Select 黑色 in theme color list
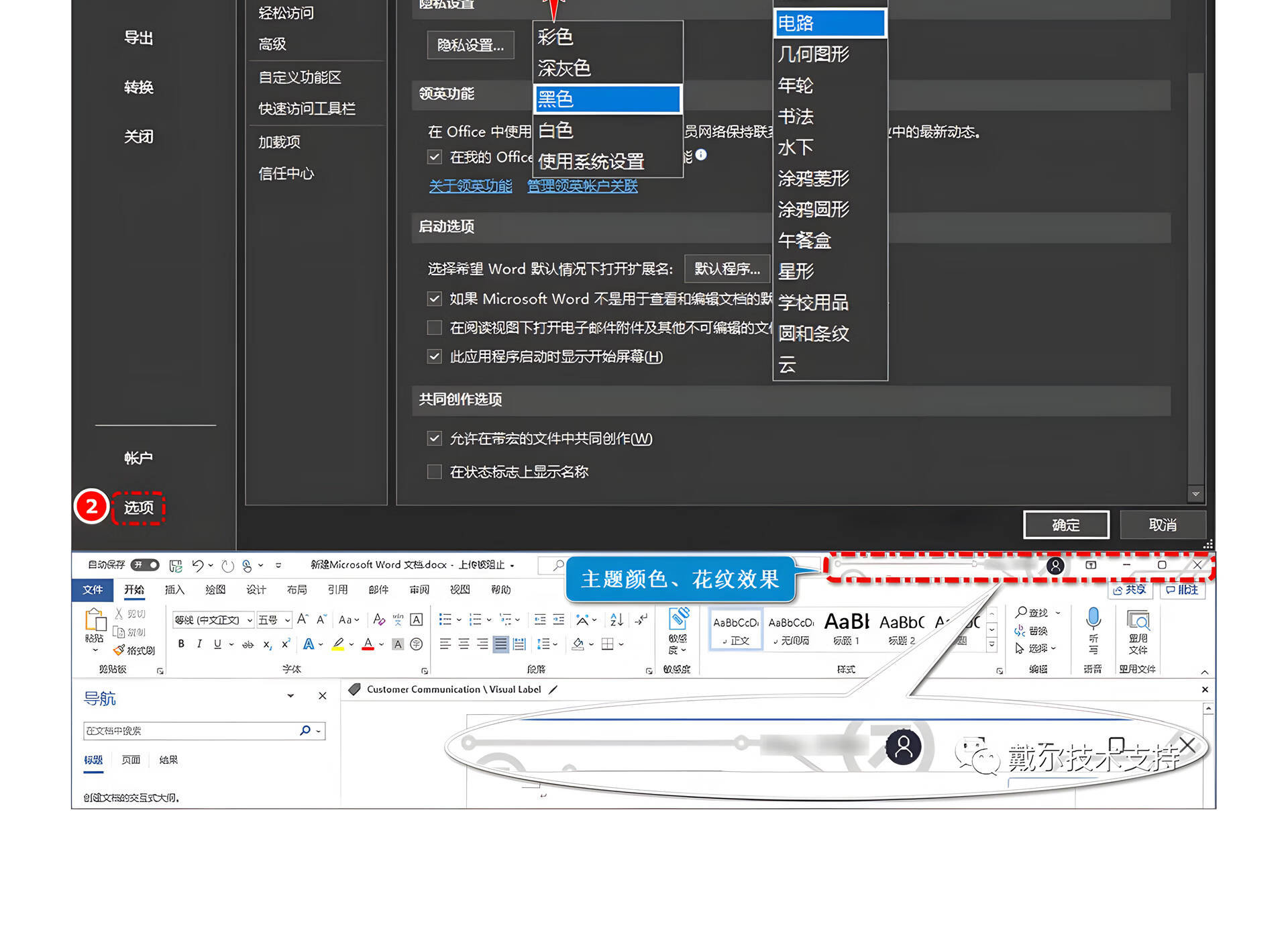 [x=608, y=99]
